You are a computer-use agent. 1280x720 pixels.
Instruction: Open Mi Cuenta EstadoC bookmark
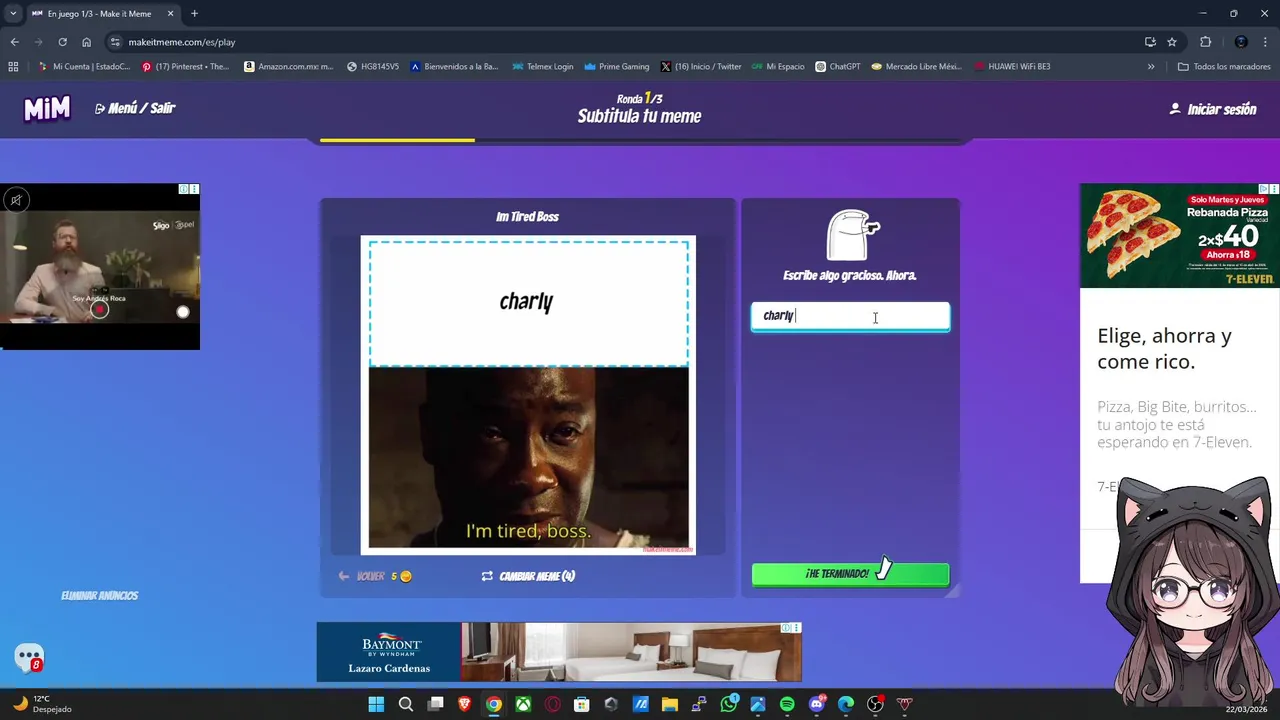[84, 67]
